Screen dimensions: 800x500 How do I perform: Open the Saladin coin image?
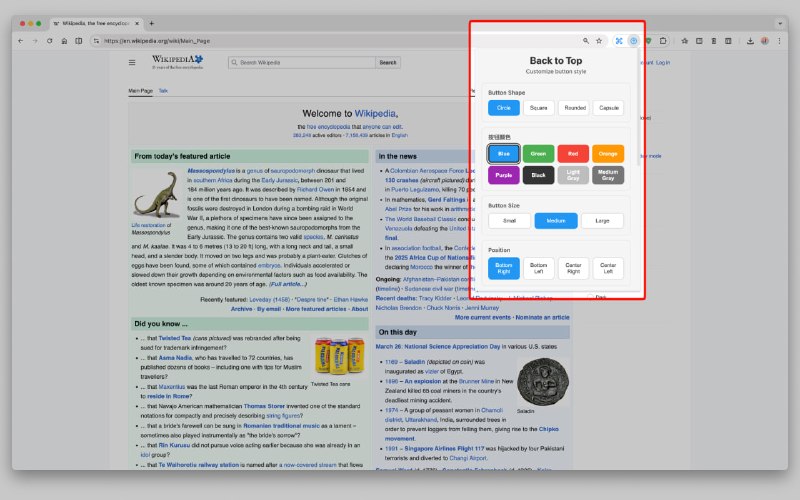pos(543,382)
